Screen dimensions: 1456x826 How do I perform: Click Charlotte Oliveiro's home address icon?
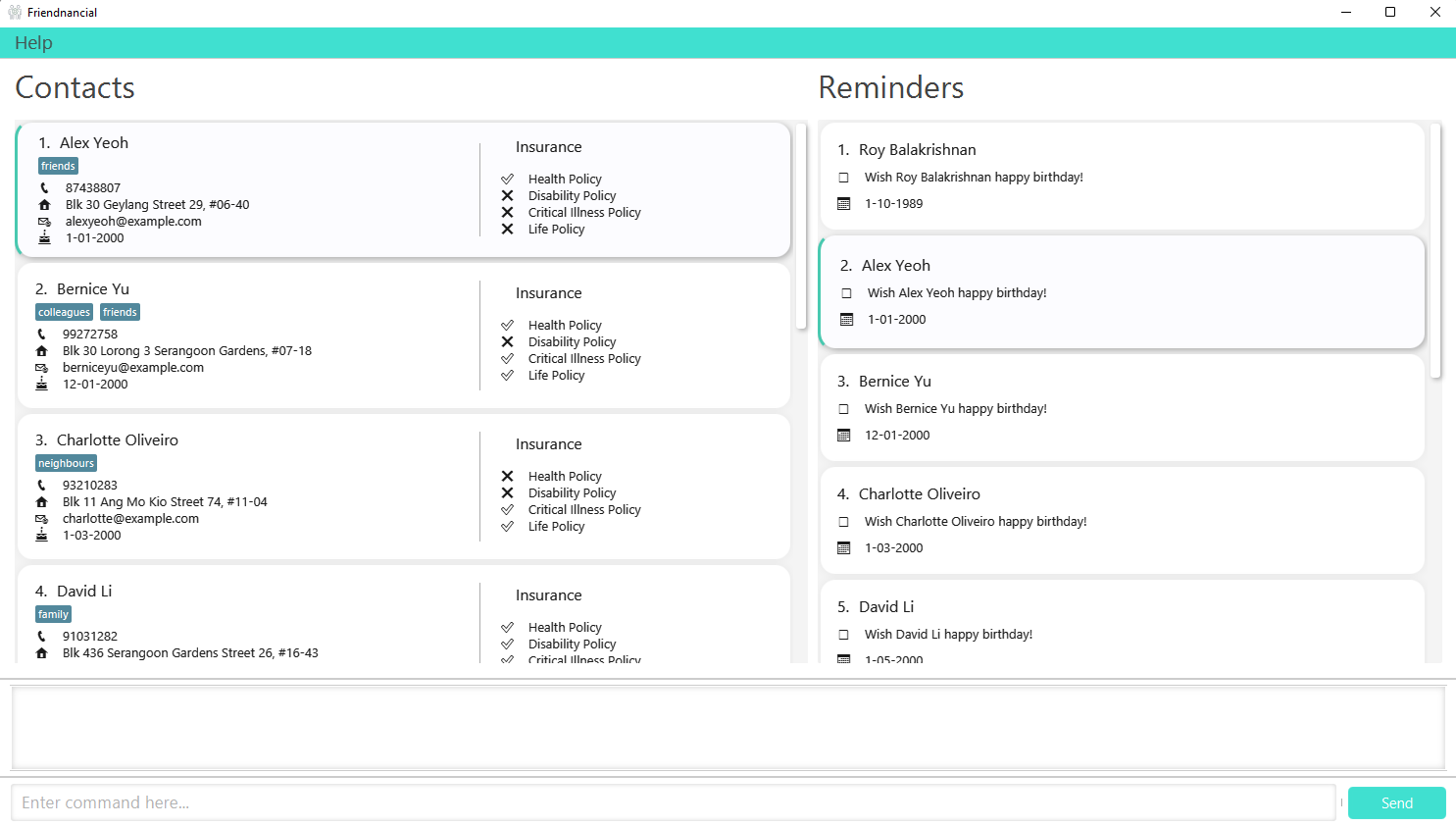(x=41, y=501)
